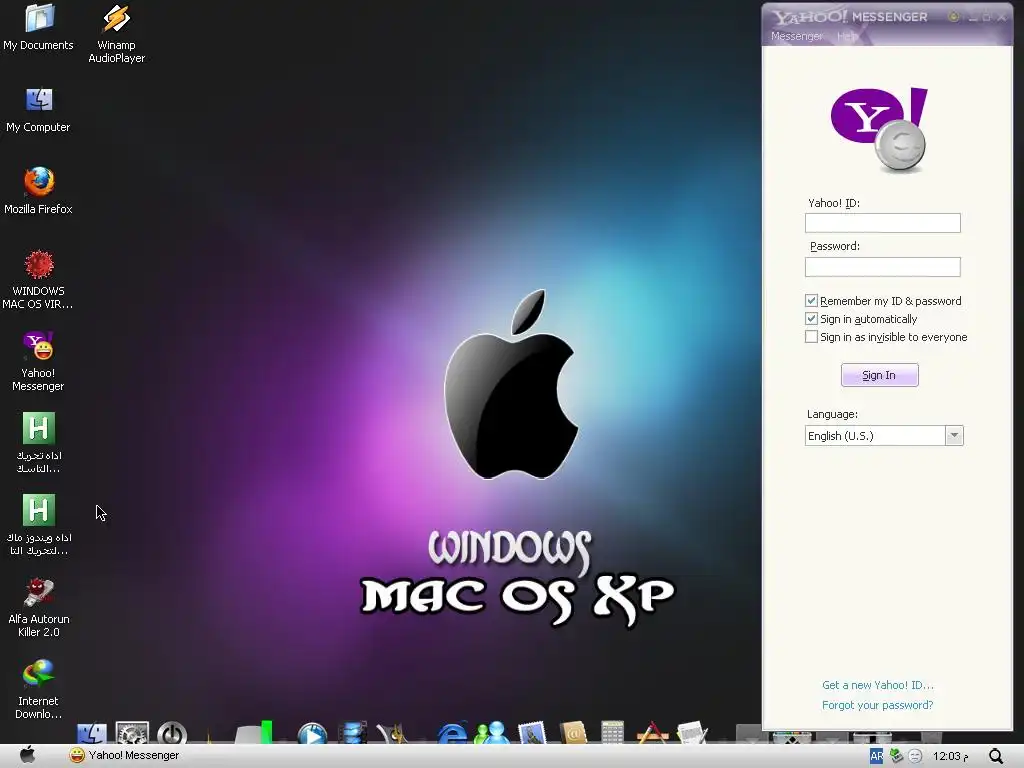This screenshot has height=768, width=1024.
Task: Toggle Remember my ID & password checkbox
Action: [x=811, y=300]
